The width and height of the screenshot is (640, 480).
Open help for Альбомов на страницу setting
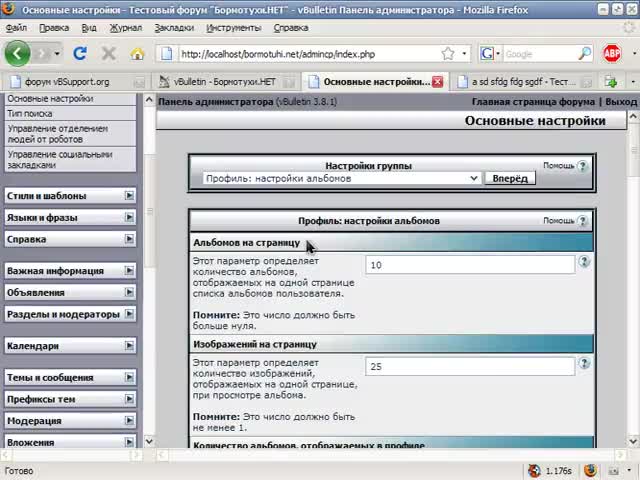(x=584, y=262)
